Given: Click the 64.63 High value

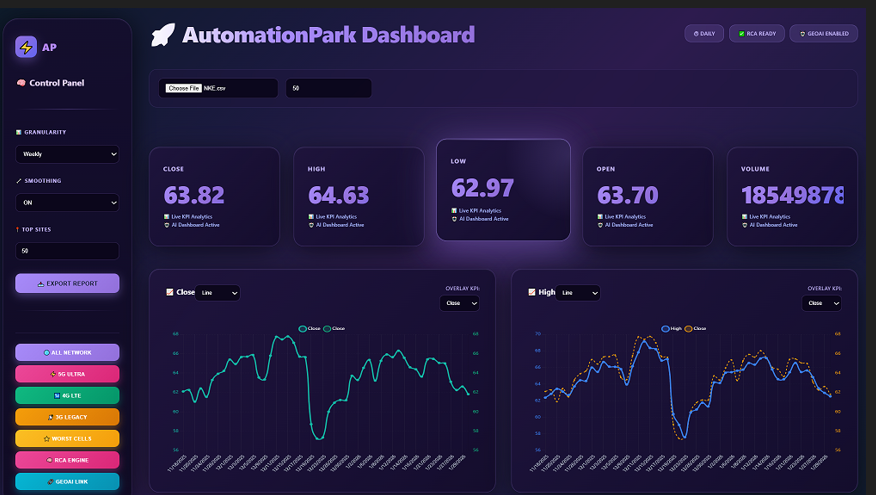Looking at the screenshot, I should pos(339,196).
